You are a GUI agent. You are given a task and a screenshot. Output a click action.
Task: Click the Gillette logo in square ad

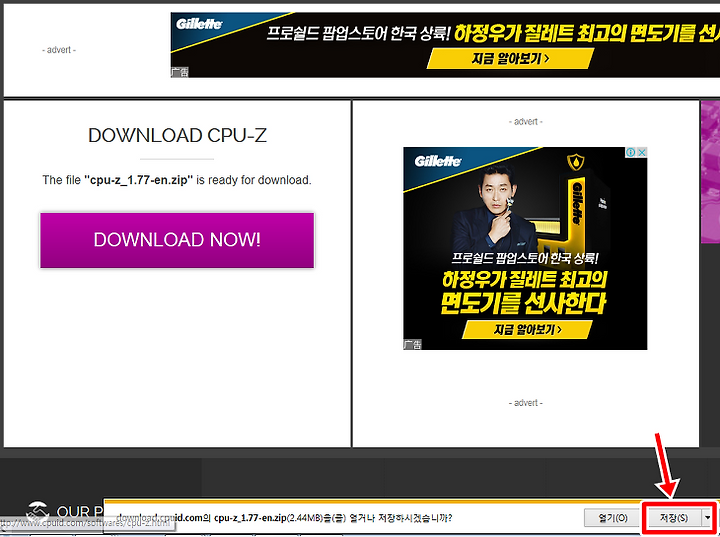coord(438,161)
